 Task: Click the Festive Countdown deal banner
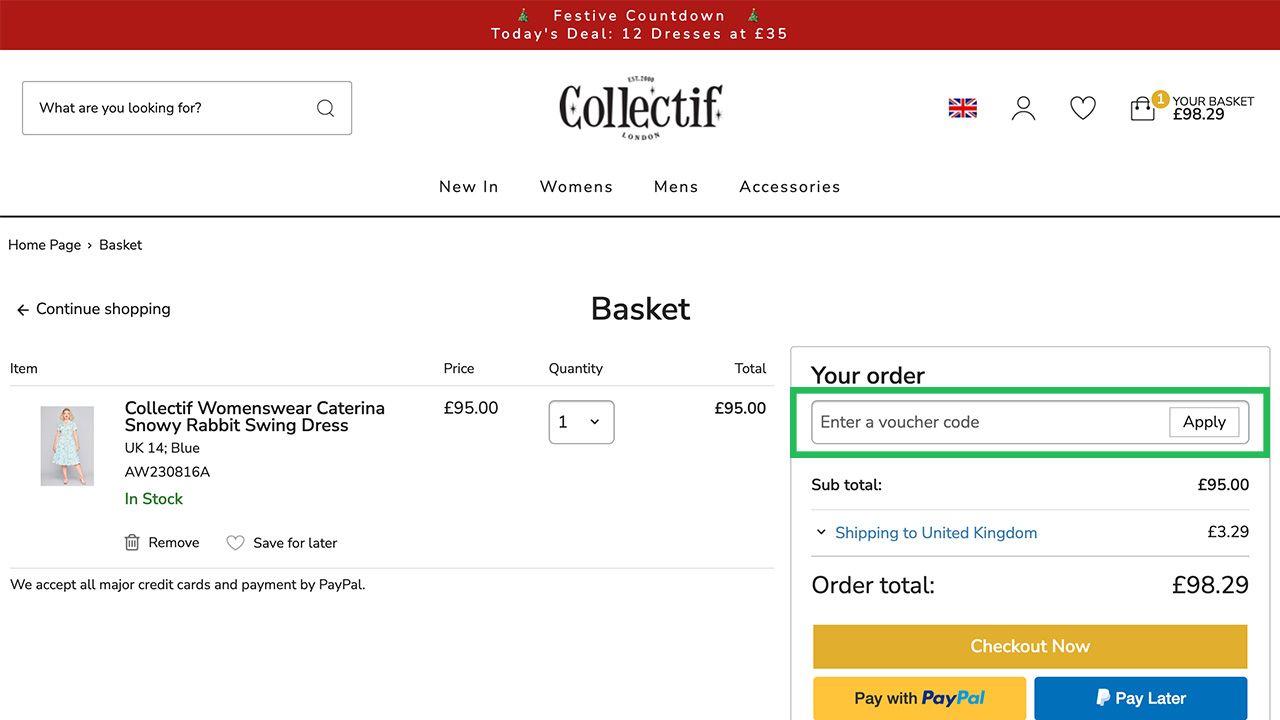point(640,25)
